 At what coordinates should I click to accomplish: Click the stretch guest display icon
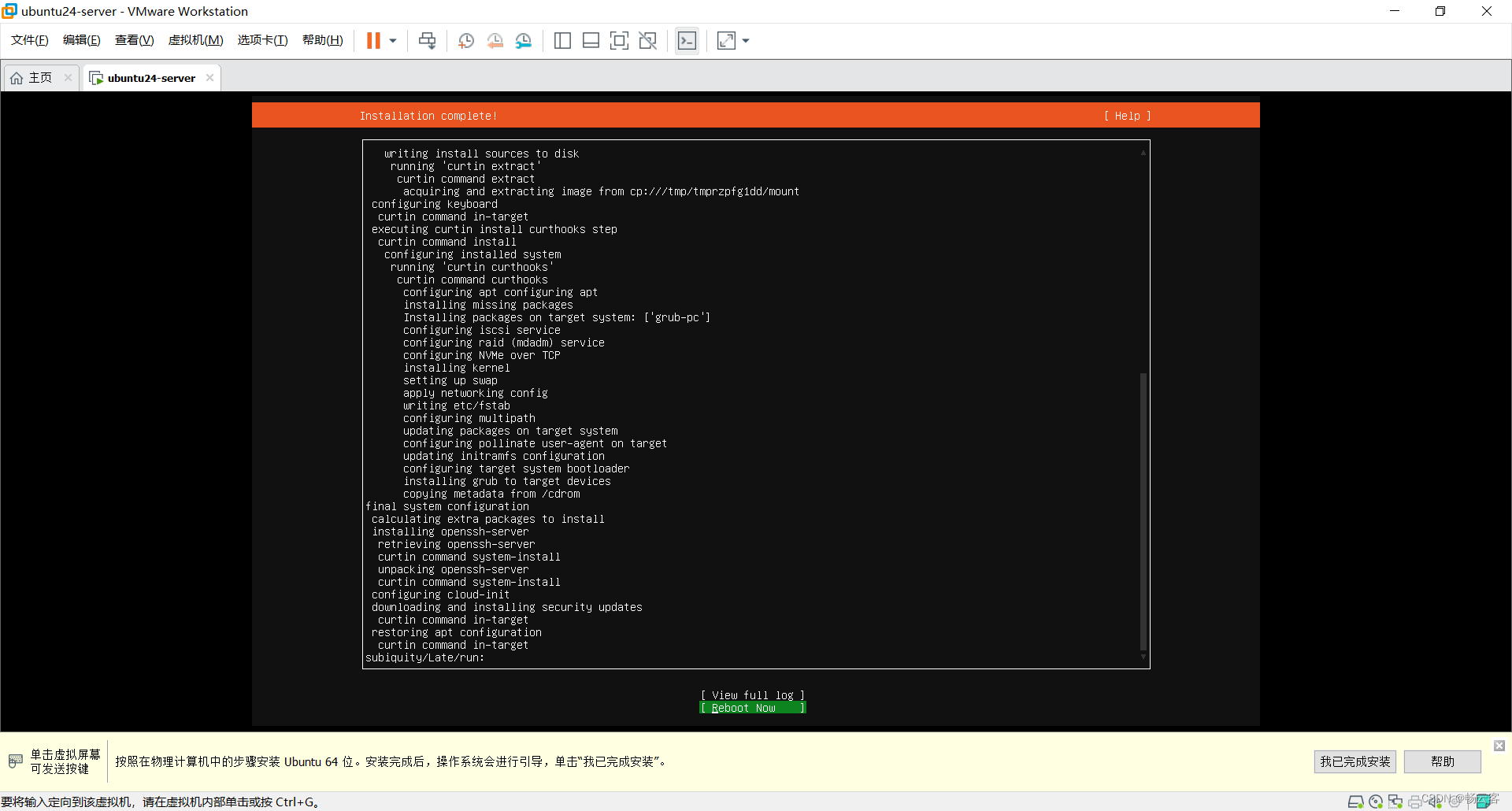726,41
